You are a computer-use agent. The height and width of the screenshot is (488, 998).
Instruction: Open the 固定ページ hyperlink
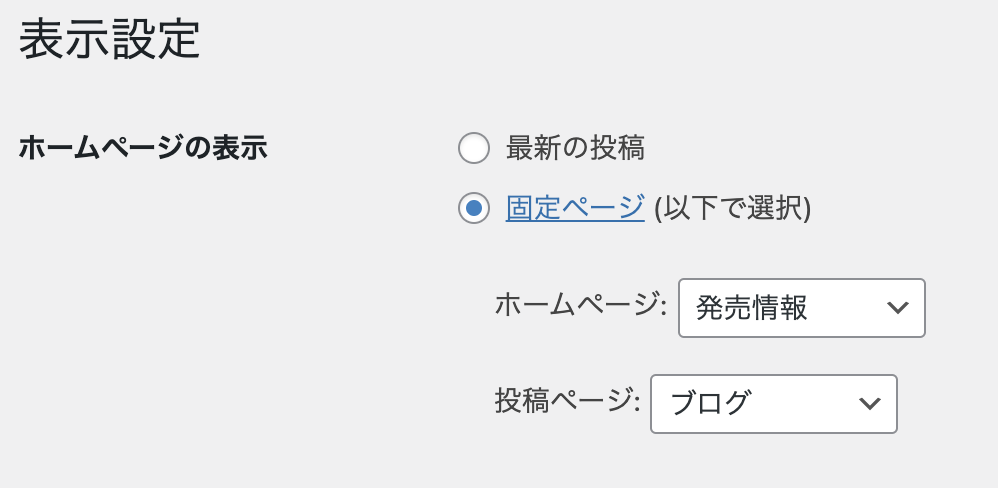575,208
